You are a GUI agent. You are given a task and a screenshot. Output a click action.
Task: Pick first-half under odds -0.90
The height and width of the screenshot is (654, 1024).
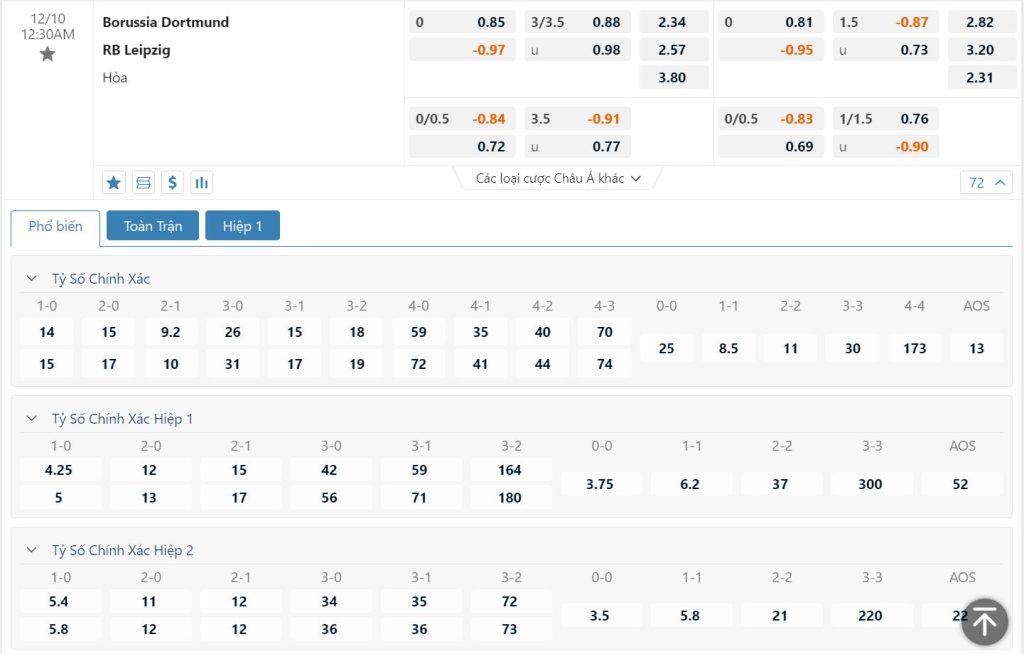coord(886,146)
